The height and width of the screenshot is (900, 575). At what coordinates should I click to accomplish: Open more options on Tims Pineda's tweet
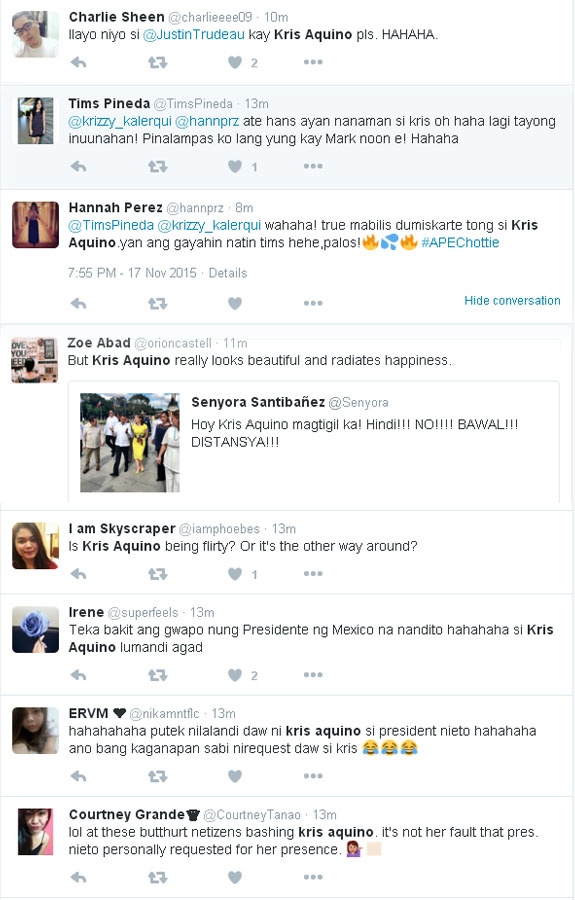pos(313,166)
